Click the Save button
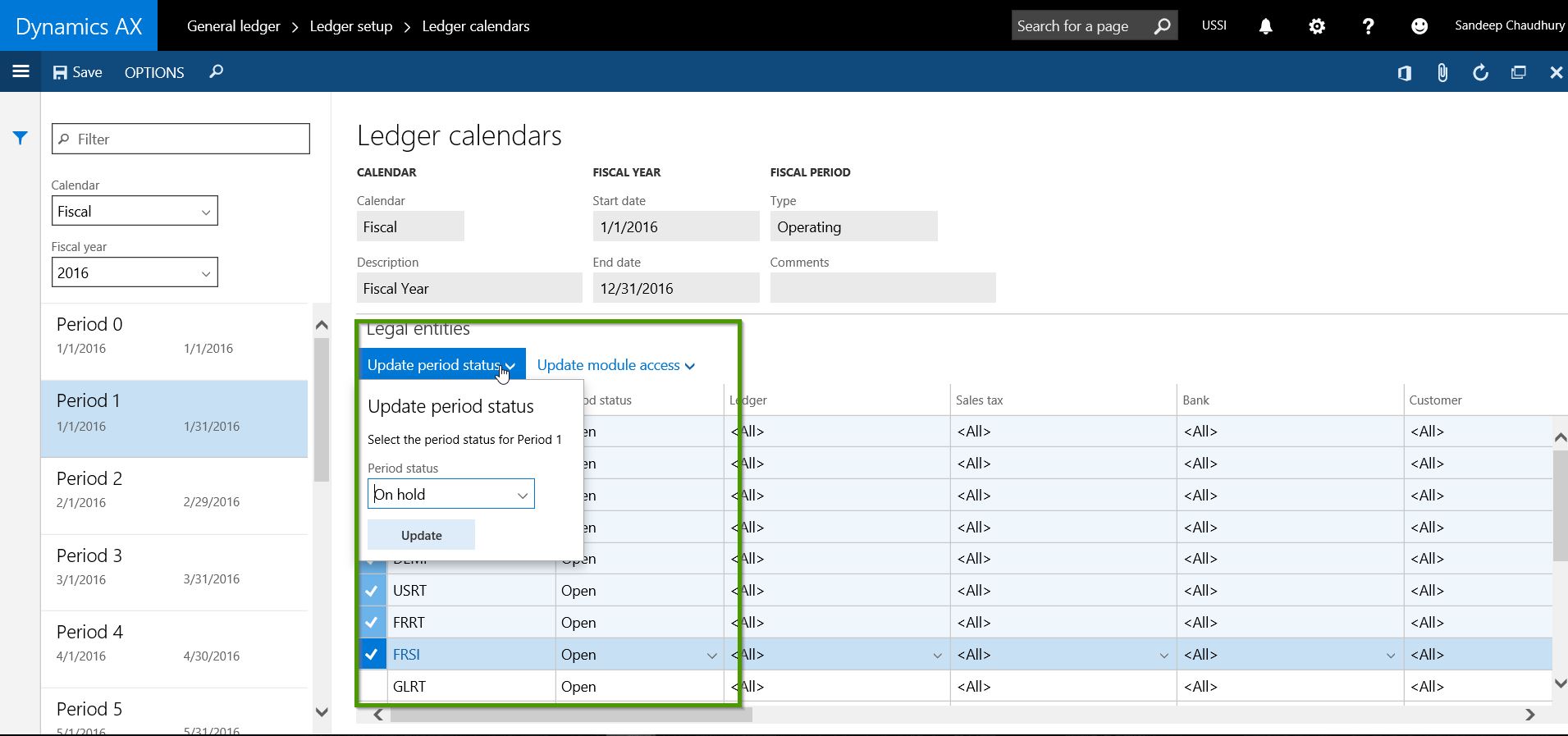This screenshot has width=1568, height=736. point(78,72)
